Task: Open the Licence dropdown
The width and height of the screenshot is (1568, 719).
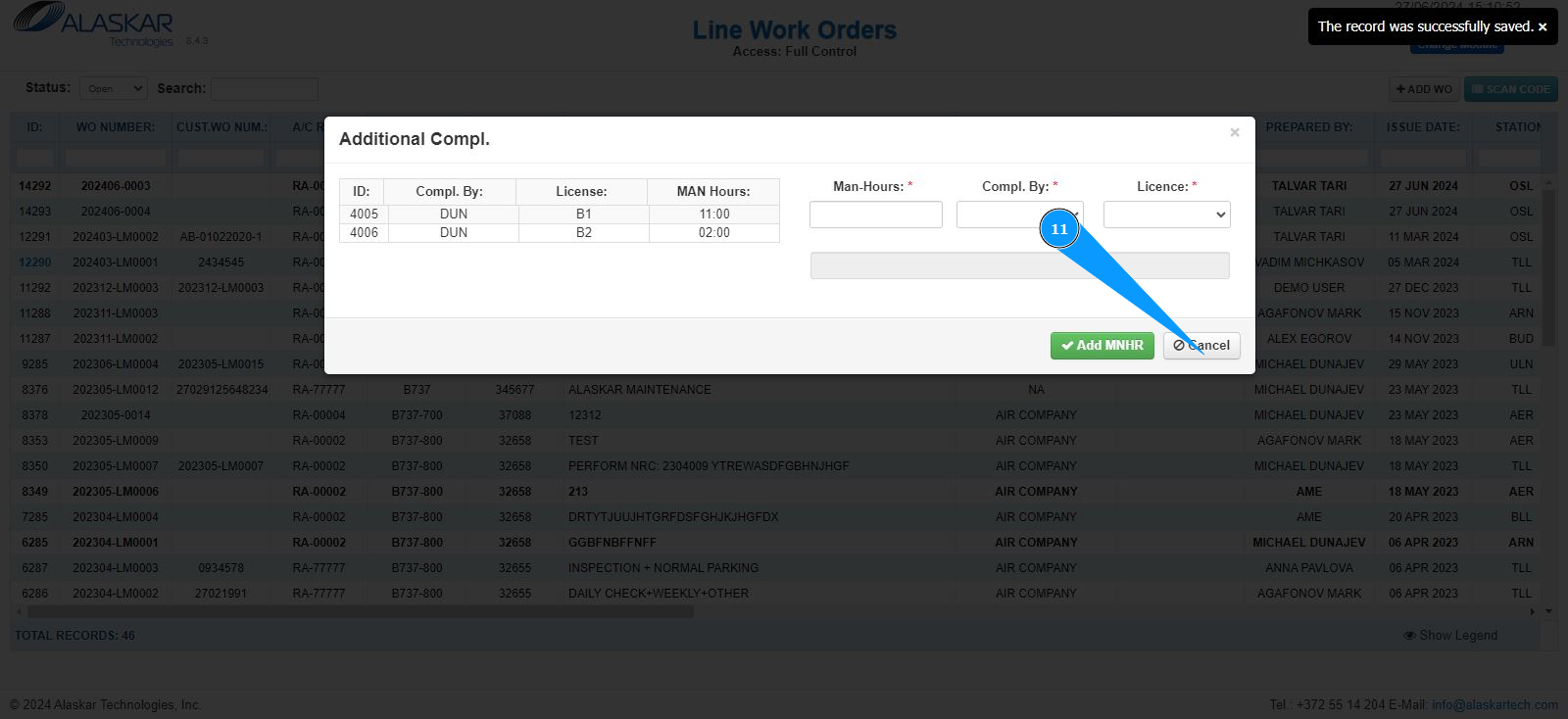Action: click(1167, 215)
